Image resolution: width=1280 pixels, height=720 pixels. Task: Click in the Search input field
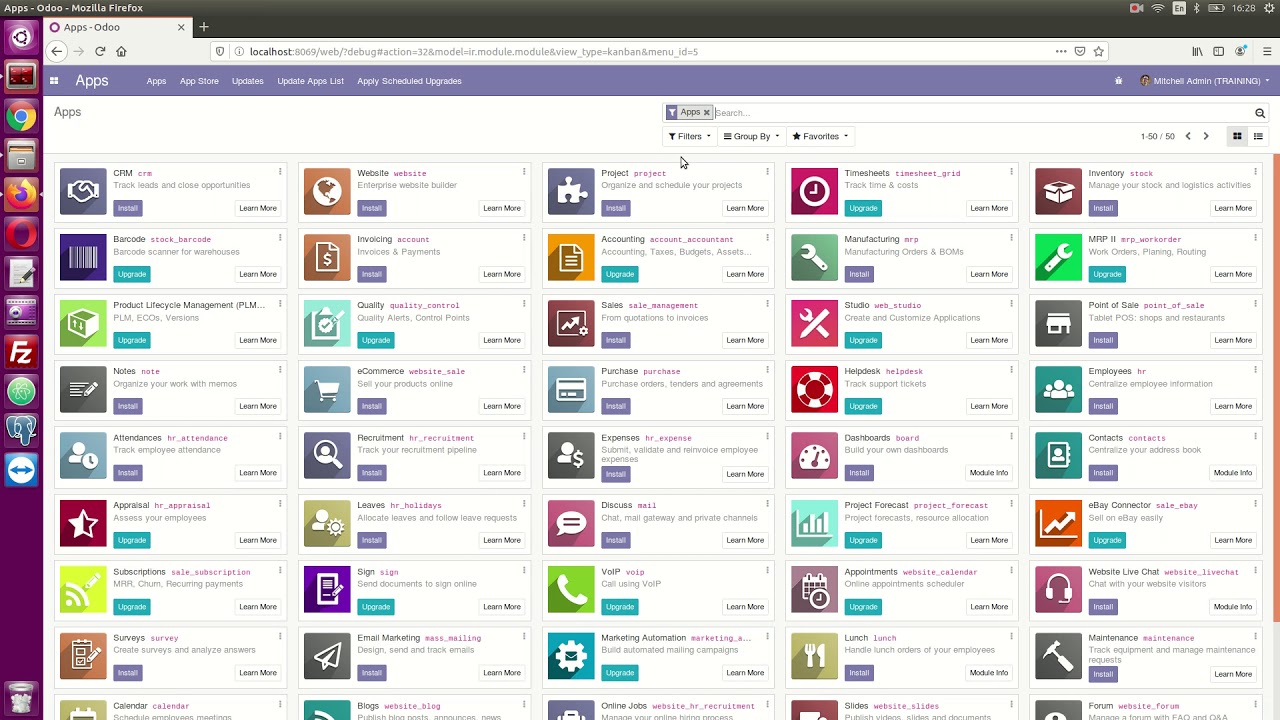[983, 113]
